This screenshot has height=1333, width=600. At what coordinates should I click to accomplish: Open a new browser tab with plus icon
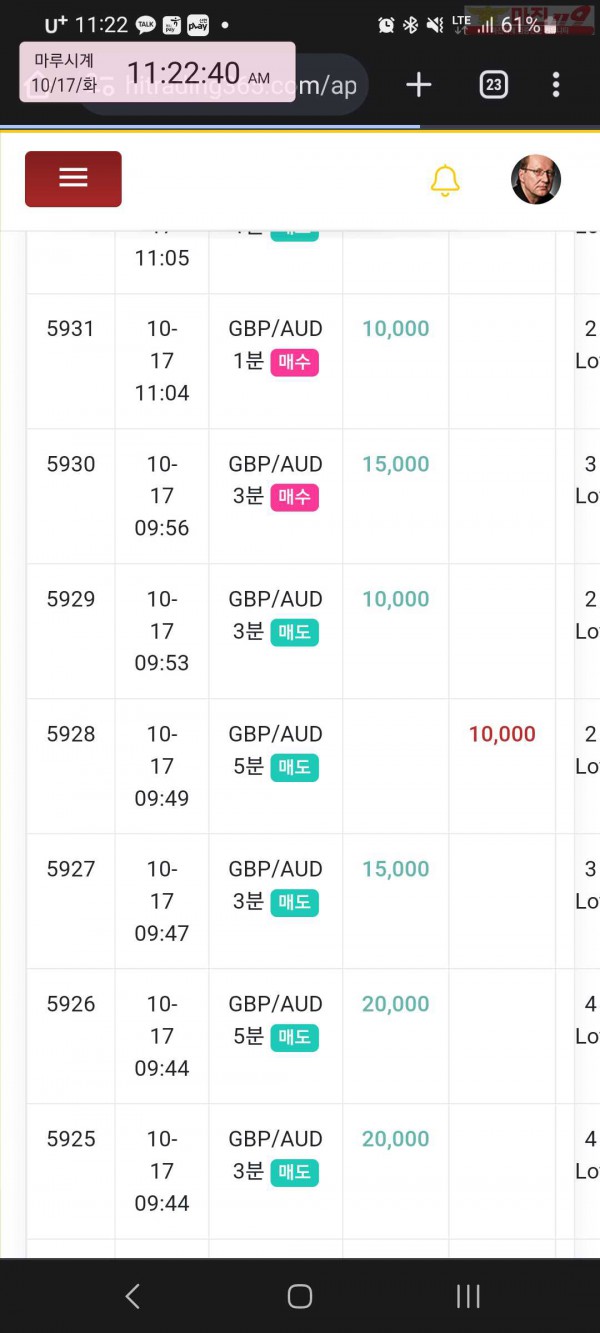tap(419, 85)
